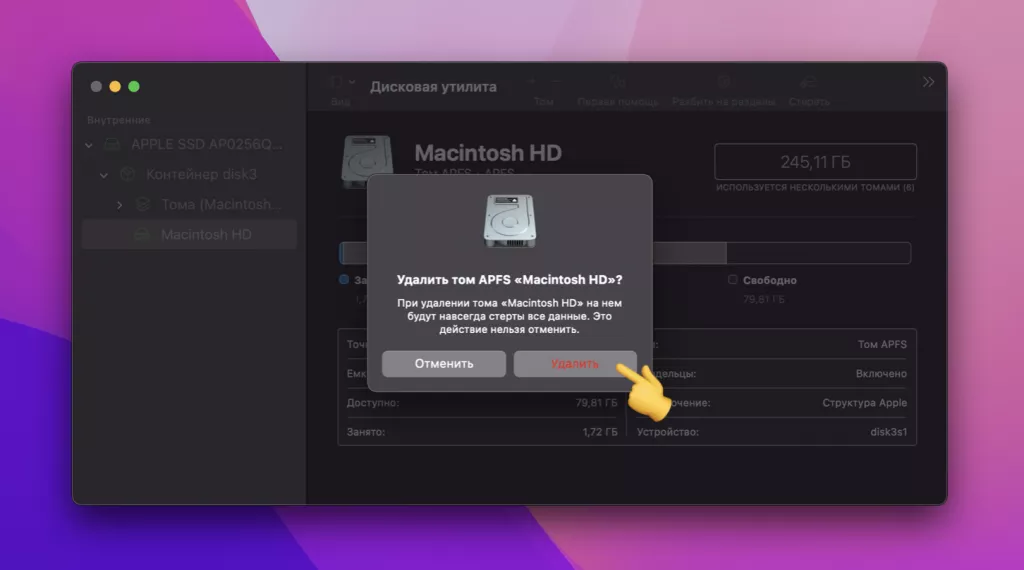Click the 'Внутренние' sidebar section header
The image size is (1024, 570).
pyautogui.click(x=119, y=120)
